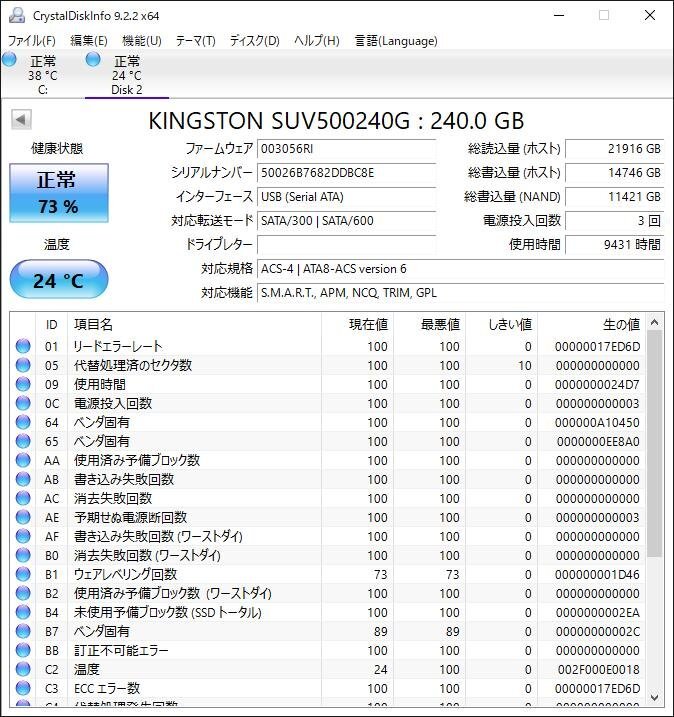Click status orb for attribute B2 row
Screen dimensions: 674x717
click(23, 593)
